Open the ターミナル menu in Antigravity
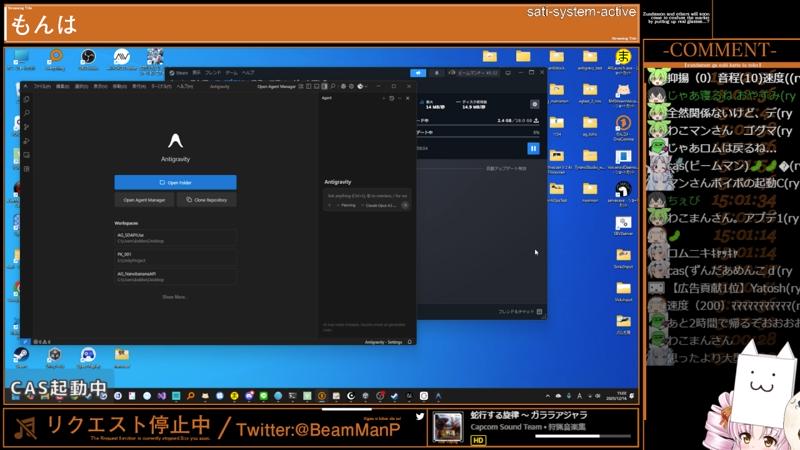This screenshot has height=450, width=800. point(162,87)
